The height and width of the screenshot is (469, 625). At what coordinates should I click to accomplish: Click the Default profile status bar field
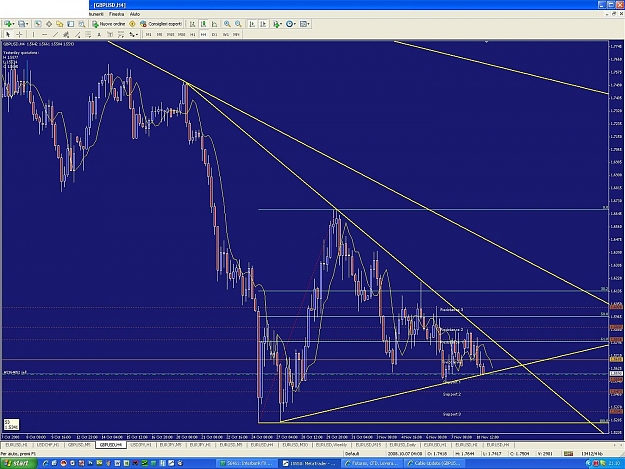(x=364, y=453)
